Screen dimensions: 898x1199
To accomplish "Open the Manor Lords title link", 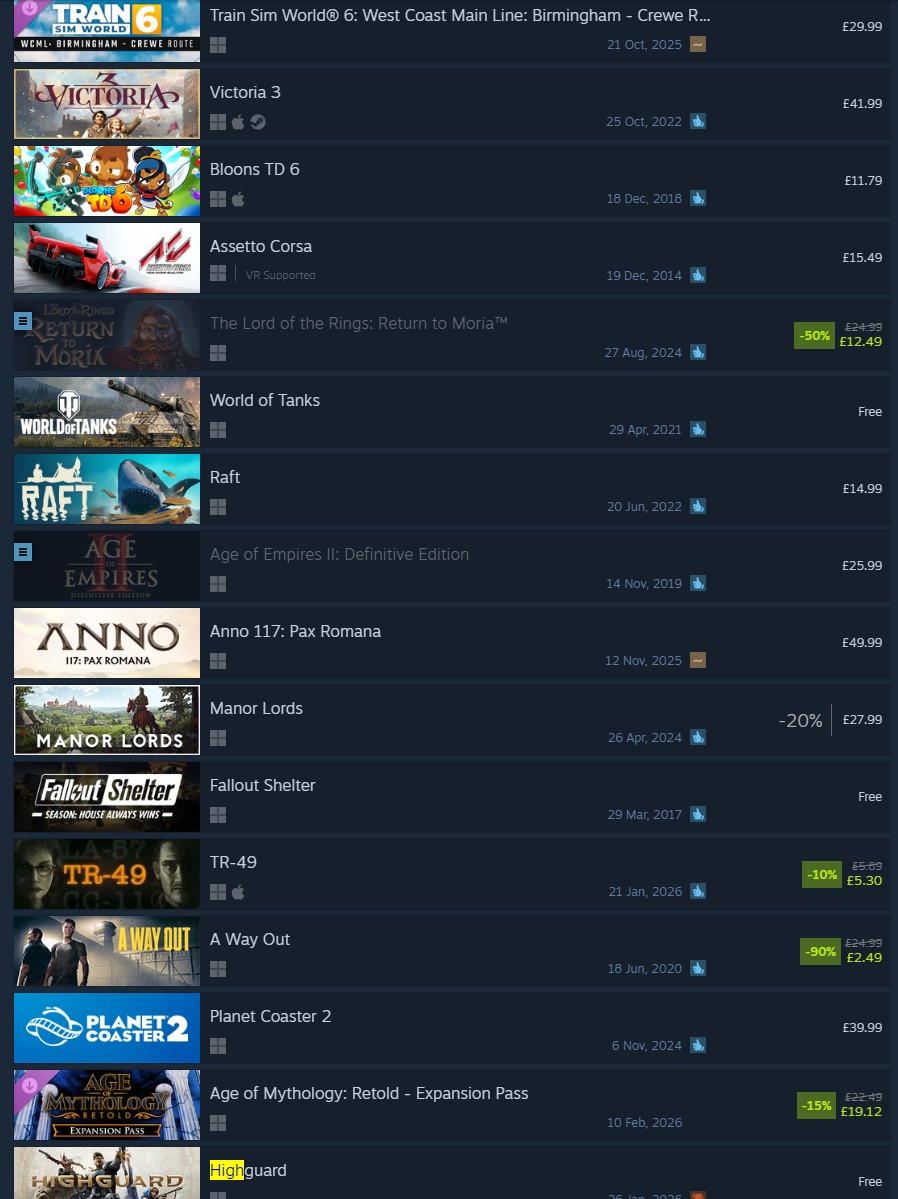I will (256, 709).
